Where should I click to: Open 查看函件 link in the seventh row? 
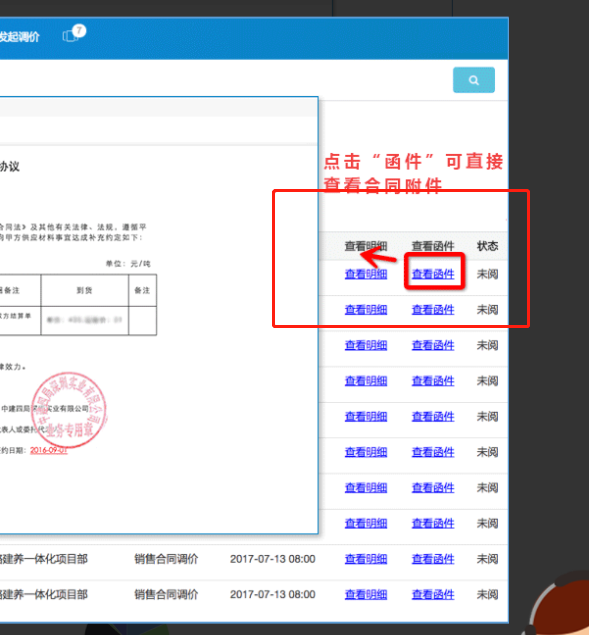pyautogui.click(x=433, y=488)
